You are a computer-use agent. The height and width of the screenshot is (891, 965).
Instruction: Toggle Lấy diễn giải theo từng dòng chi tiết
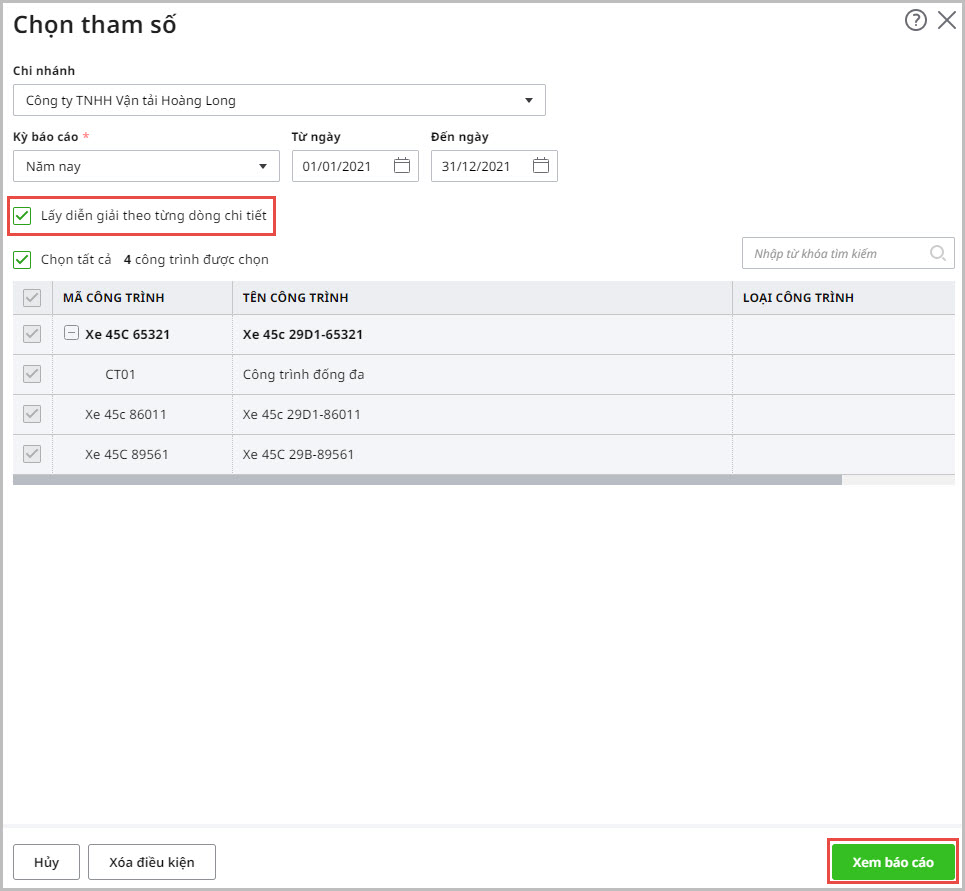[x=23, y=215]
